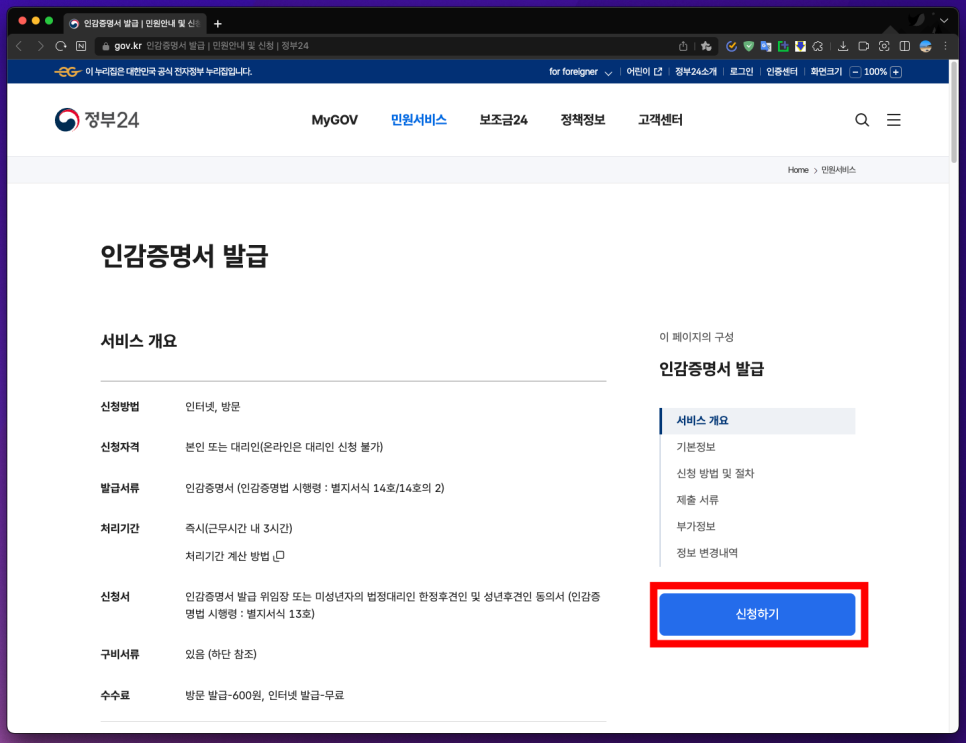Screen dimensions: 966x743
Task: Expand the tab search chevron
Action: point(944,21)
